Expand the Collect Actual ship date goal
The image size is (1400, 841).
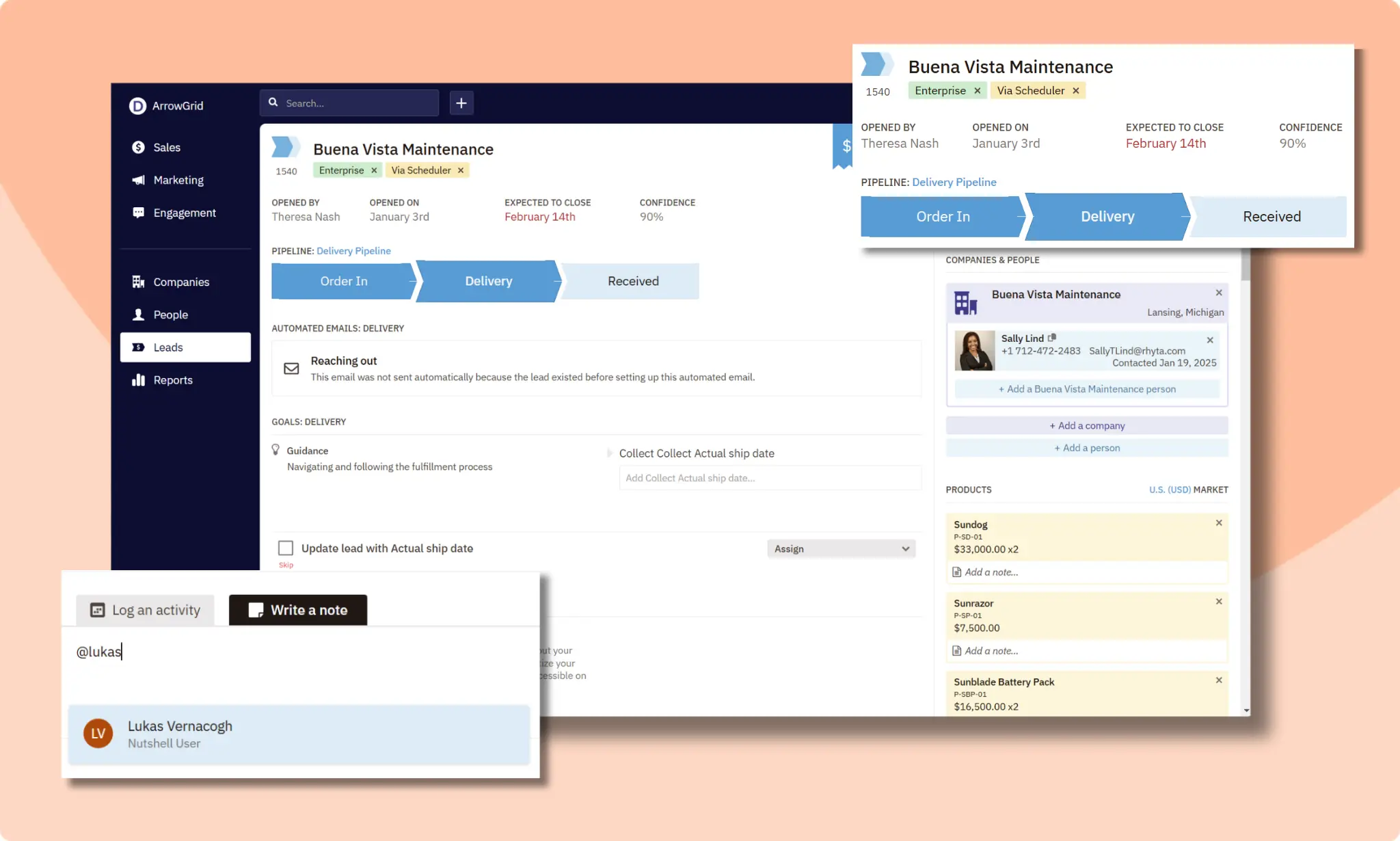(x=610, y=453)
